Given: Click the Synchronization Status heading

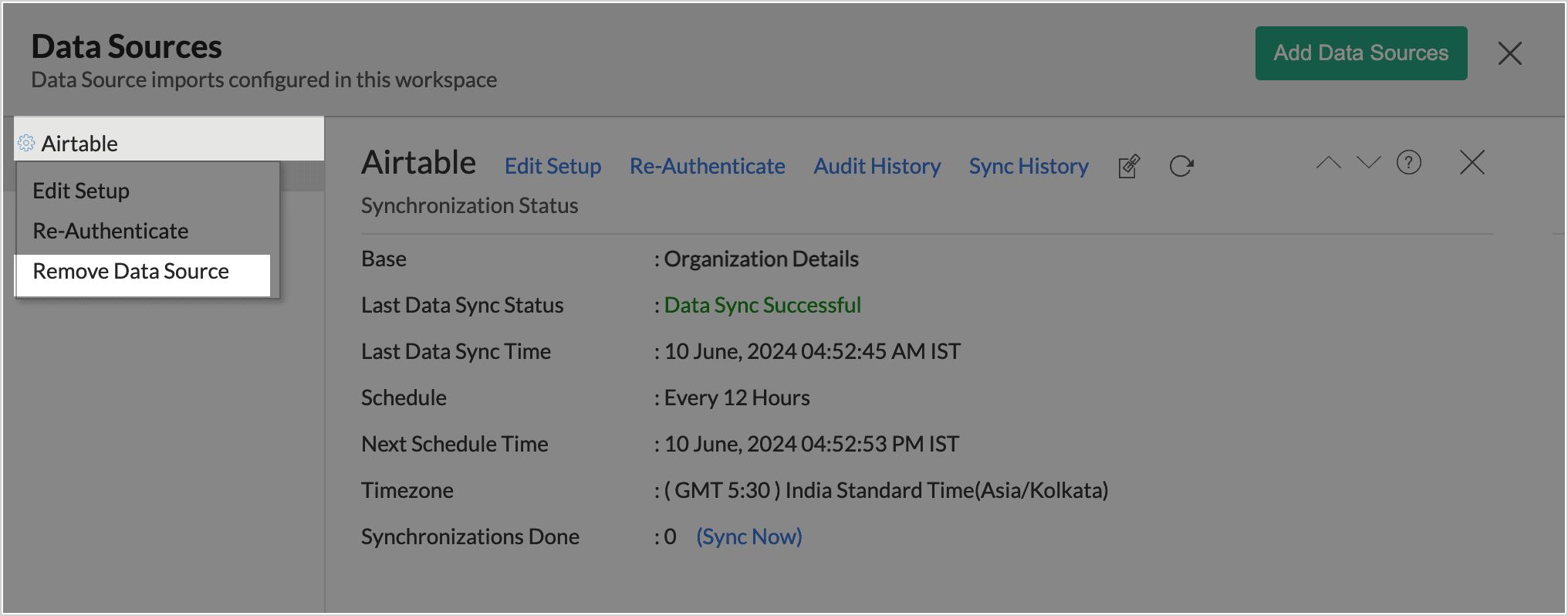Looking at the screenshot, I should coord(469,205).
